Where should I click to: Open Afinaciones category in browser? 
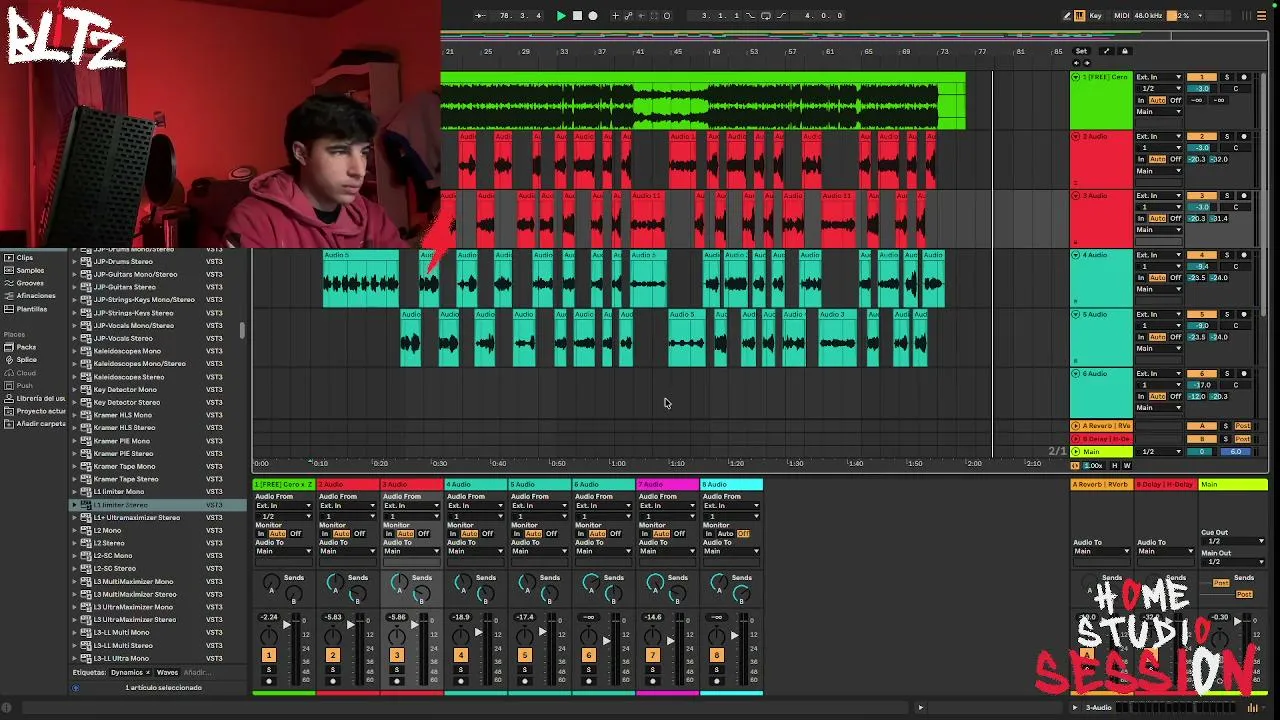(36, 296)
